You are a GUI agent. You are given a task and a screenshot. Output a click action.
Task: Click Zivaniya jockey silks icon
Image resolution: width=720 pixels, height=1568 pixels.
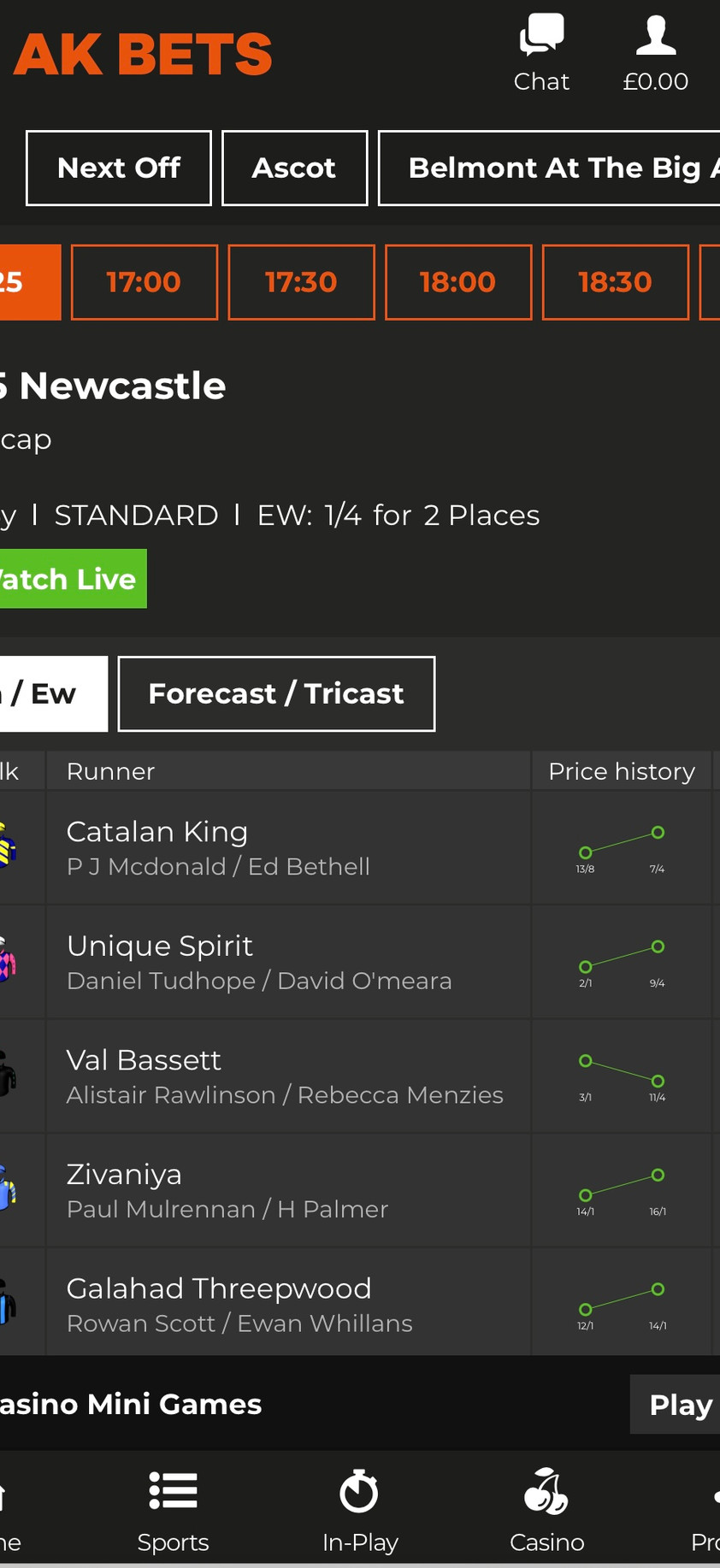click(x=7, y=1188)
